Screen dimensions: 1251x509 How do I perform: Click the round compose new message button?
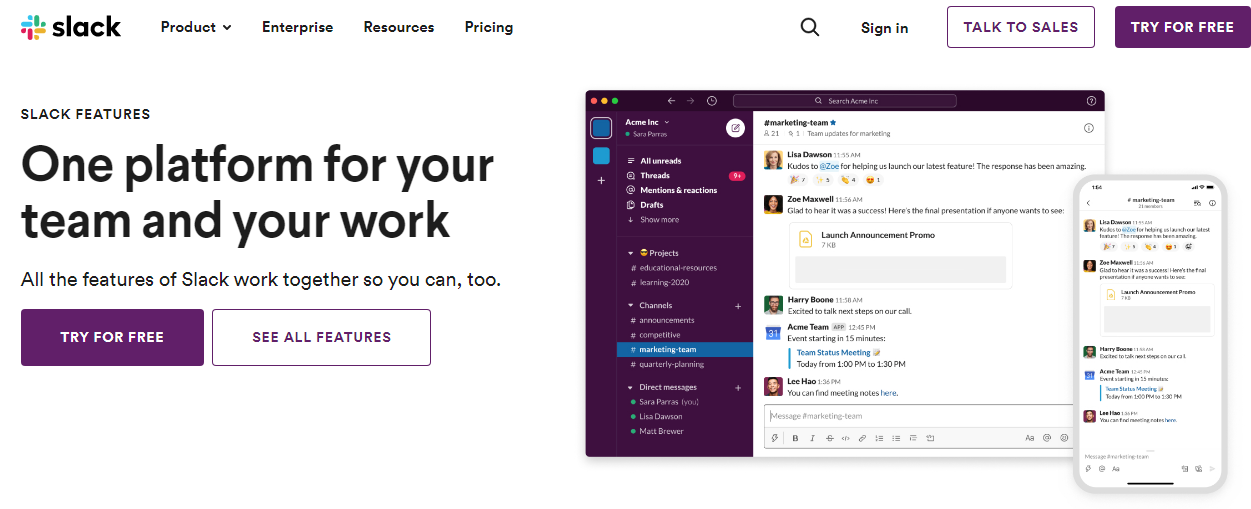click(735, 127)
